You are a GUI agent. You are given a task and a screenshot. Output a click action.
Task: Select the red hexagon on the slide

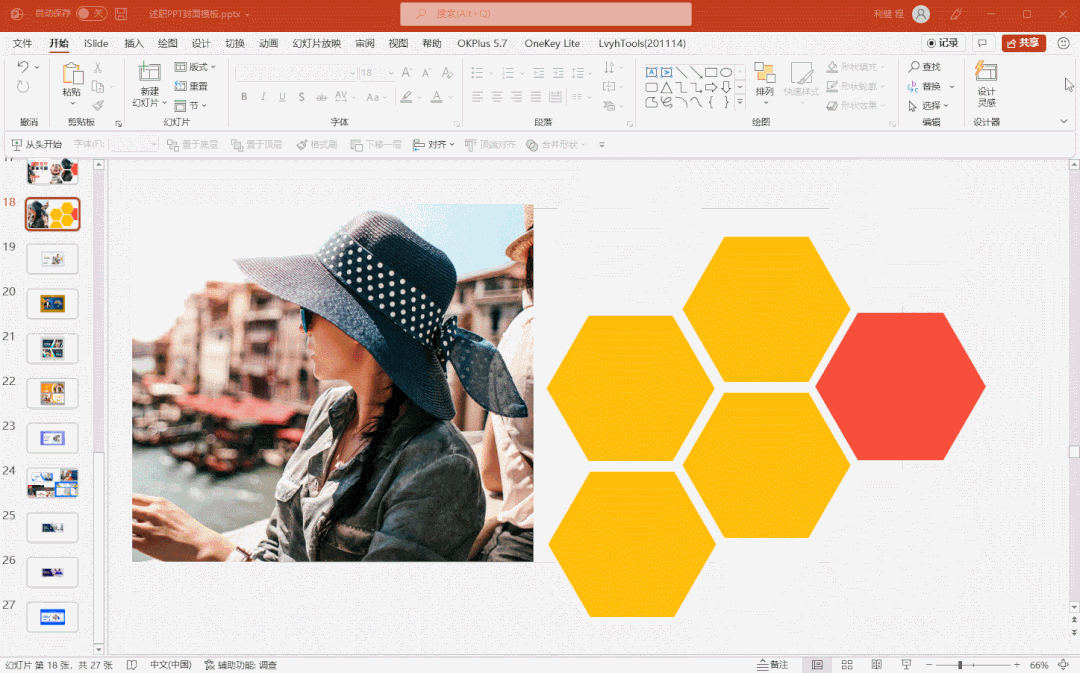tap(901, 386)
